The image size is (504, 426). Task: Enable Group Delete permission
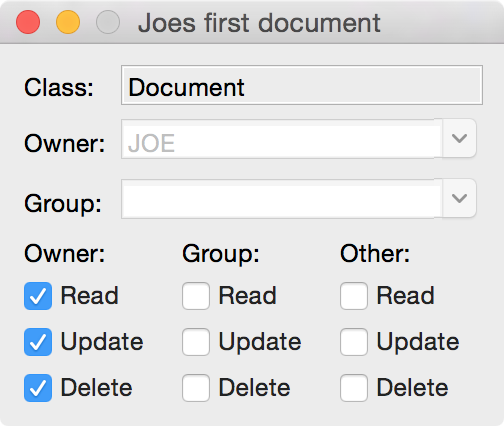(196, 388)
